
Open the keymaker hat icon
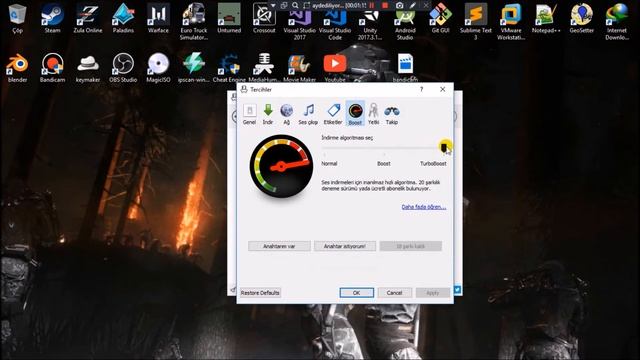(88, 68)
